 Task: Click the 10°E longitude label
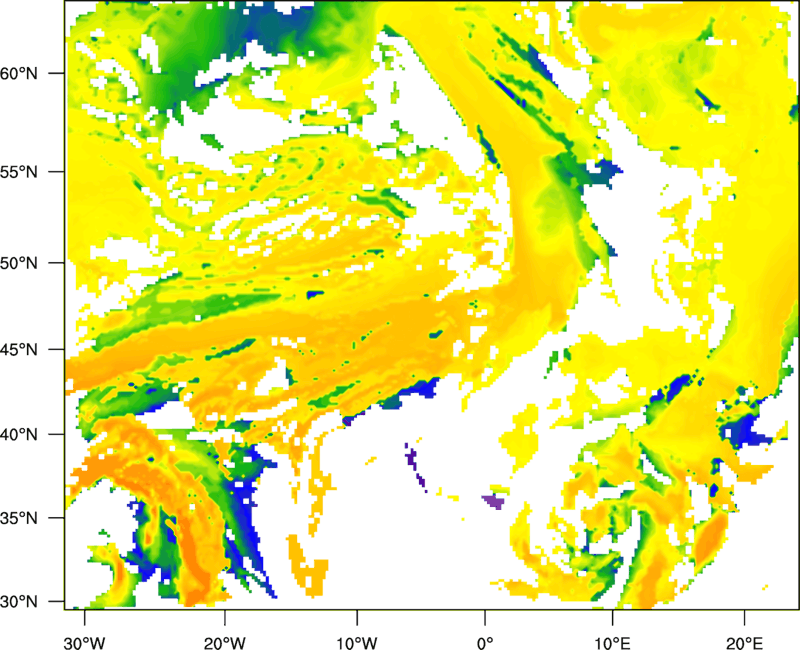pyautogui.click(x=613, y=642)
